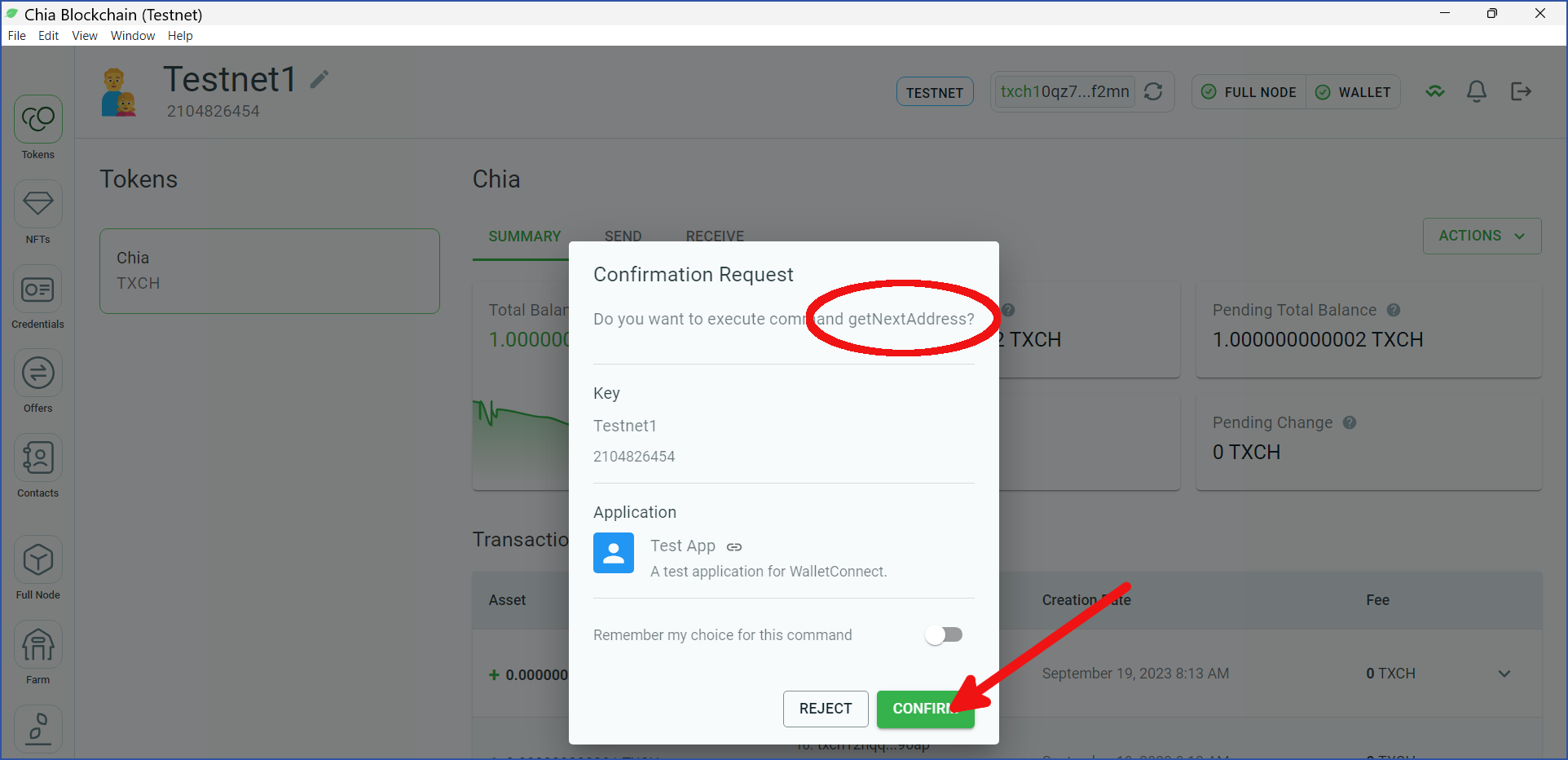Open the Tokens sidebar icon

[37, 120]
